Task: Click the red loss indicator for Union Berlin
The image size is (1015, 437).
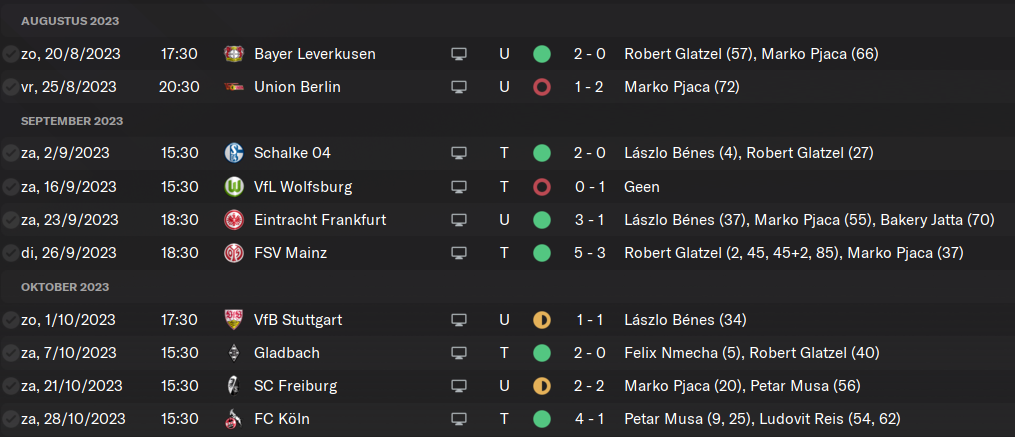Action: (x=542, y=87)
